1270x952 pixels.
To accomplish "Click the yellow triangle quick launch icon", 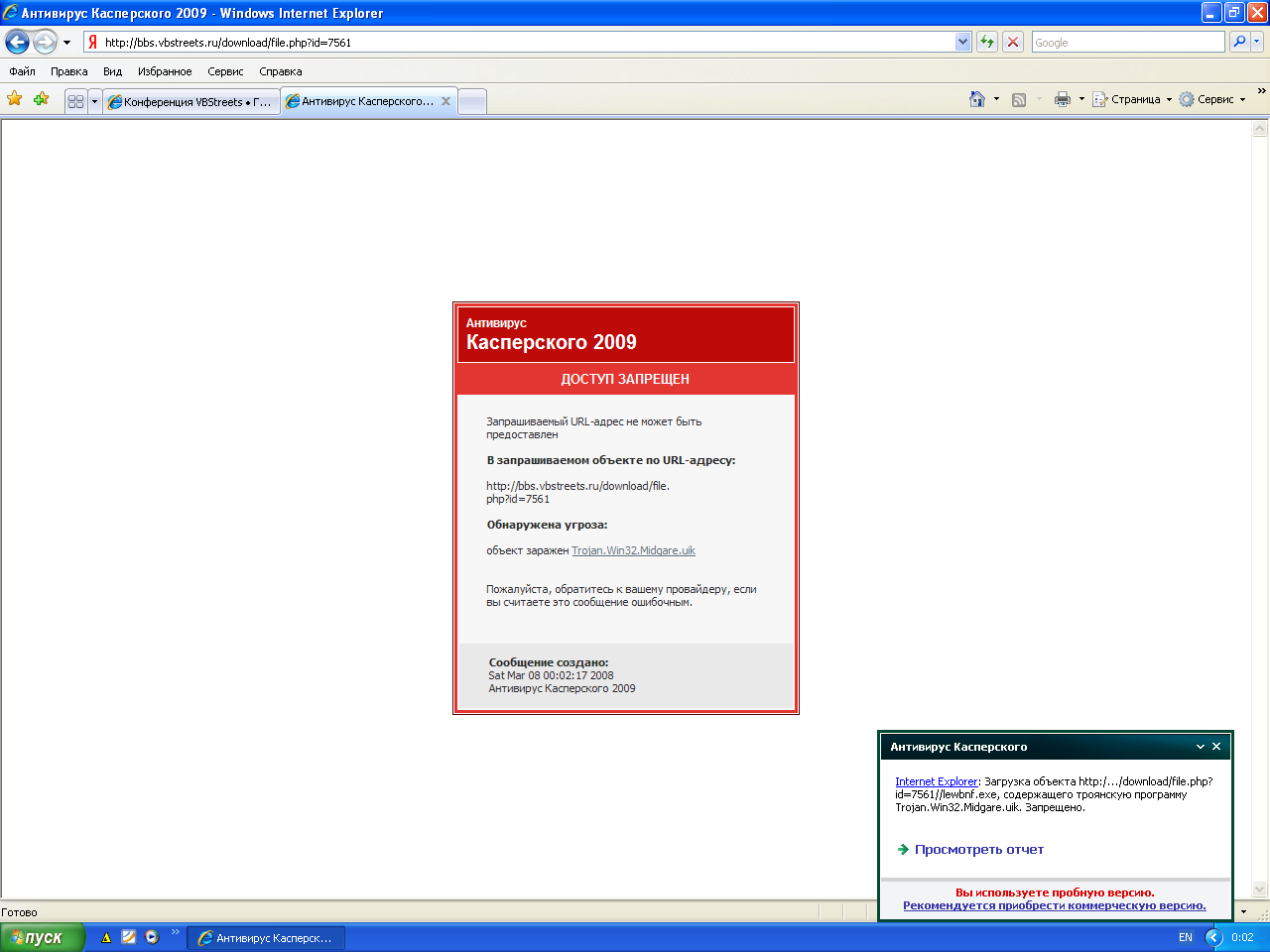I will [x=105, y=937].
